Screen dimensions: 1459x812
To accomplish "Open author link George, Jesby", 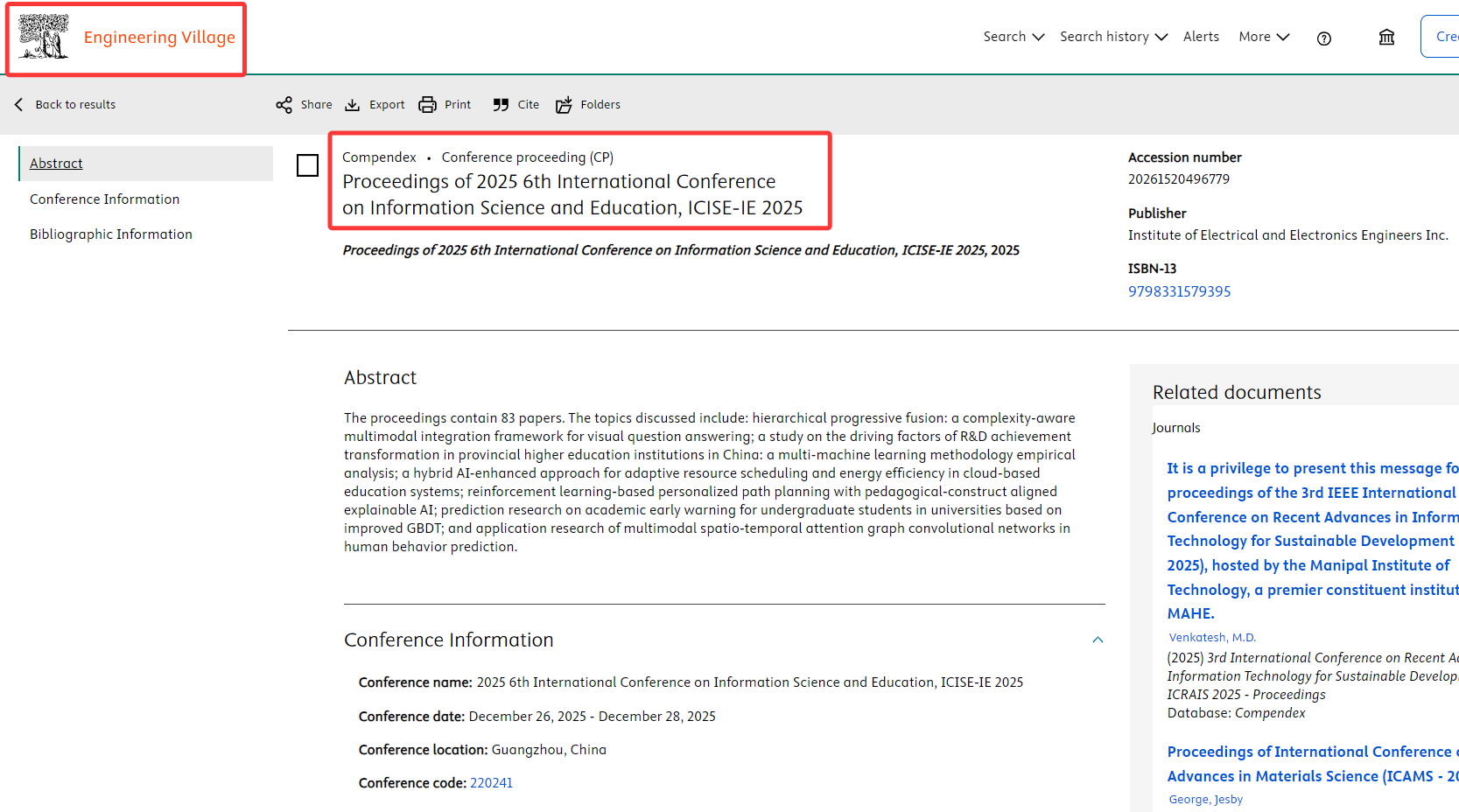I will coord(1205,800).
